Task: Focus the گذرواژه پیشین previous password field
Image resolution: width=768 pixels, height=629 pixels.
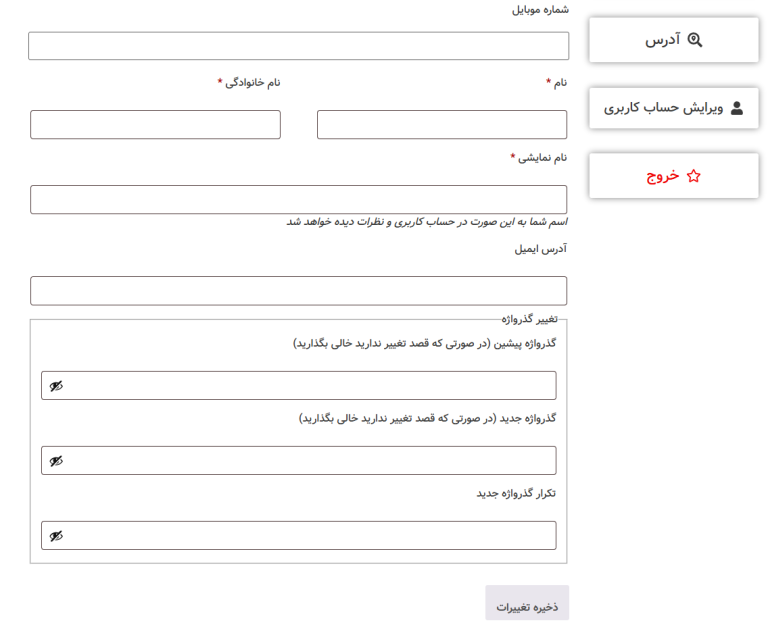Action: point(299,386)
